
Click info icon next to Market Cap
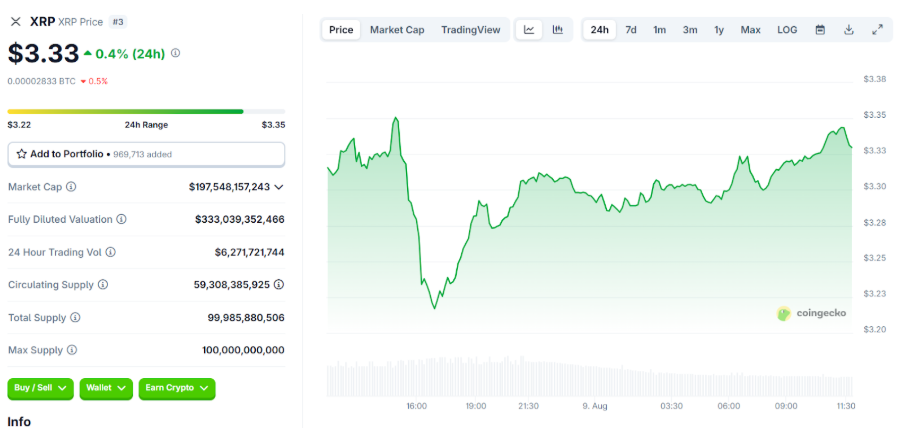(x=71, y=187)
